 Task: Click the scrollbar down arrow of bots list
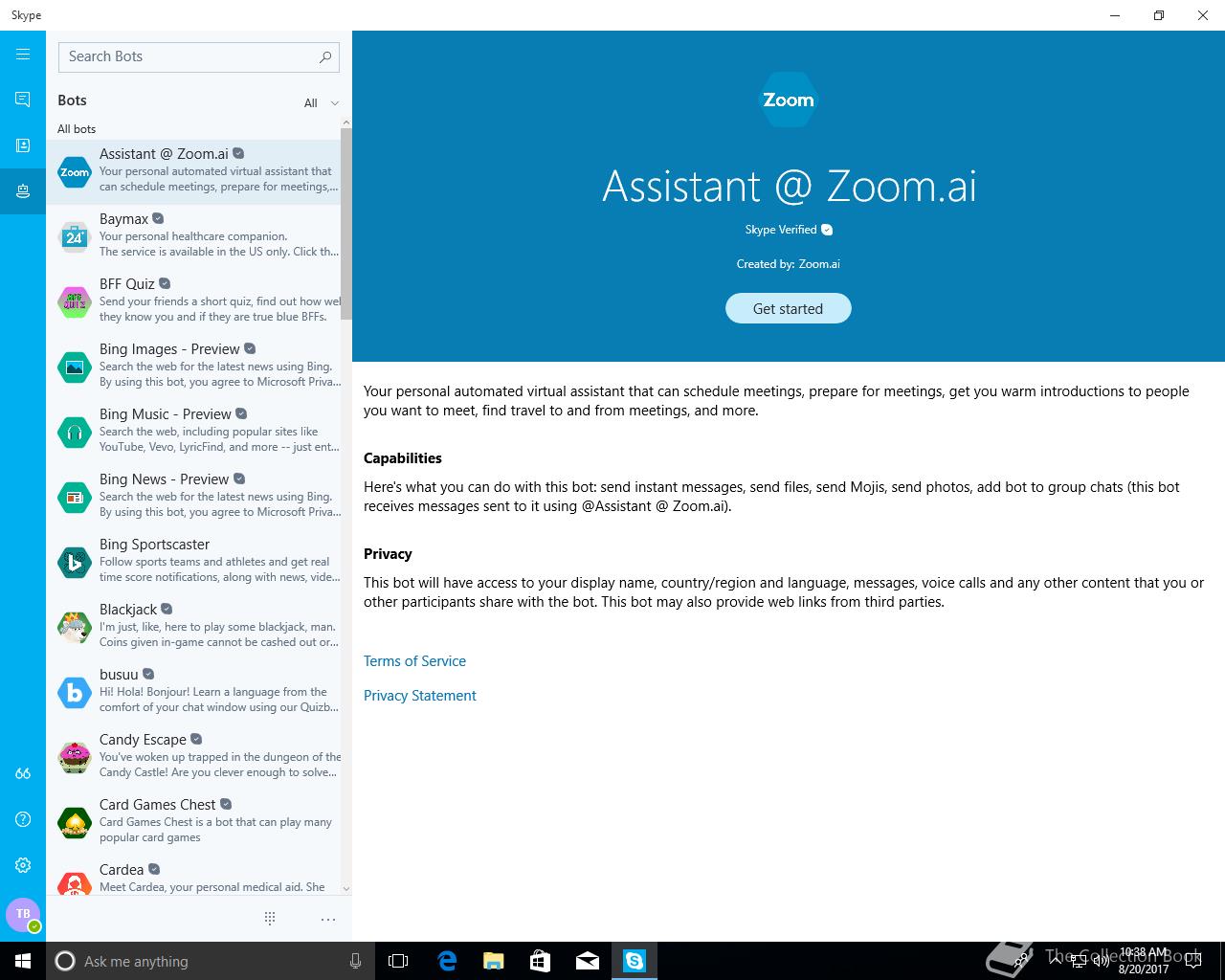tap(346, 889)
